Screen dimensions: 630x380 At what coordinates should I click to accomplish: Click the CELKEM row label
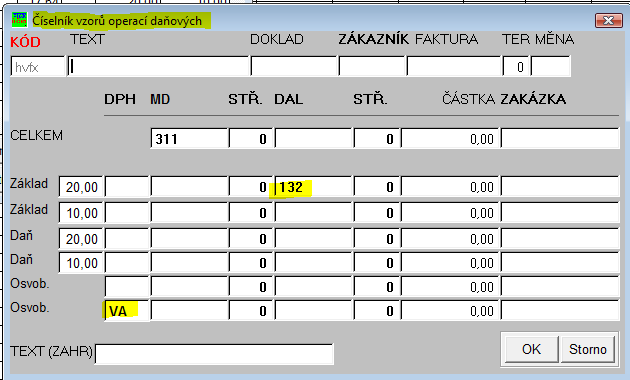pos(37,135)
